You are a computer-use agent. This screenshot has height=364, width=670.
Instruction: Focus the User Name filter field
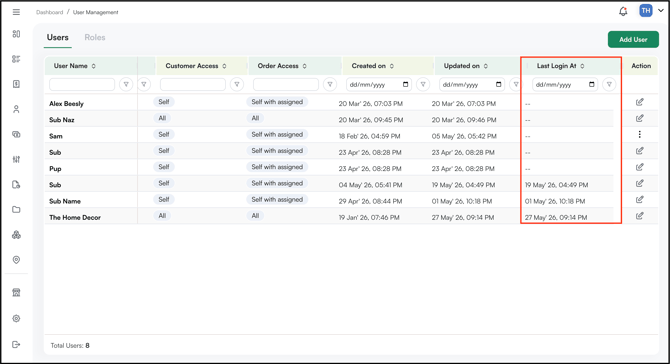[x=82, y=84]
